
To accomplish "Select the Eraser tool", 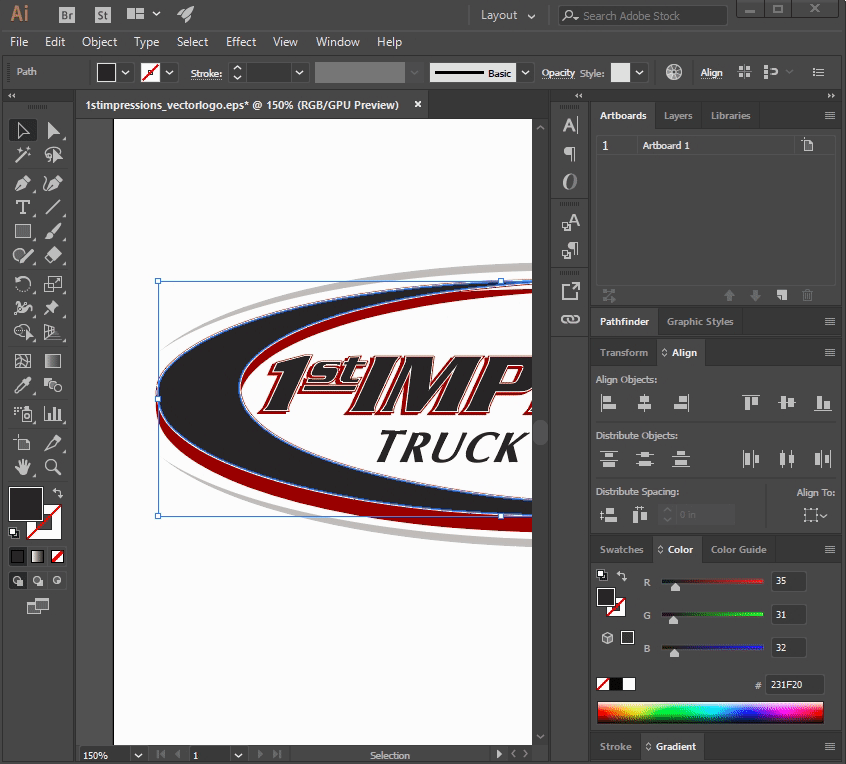I will tap(53, 255).
